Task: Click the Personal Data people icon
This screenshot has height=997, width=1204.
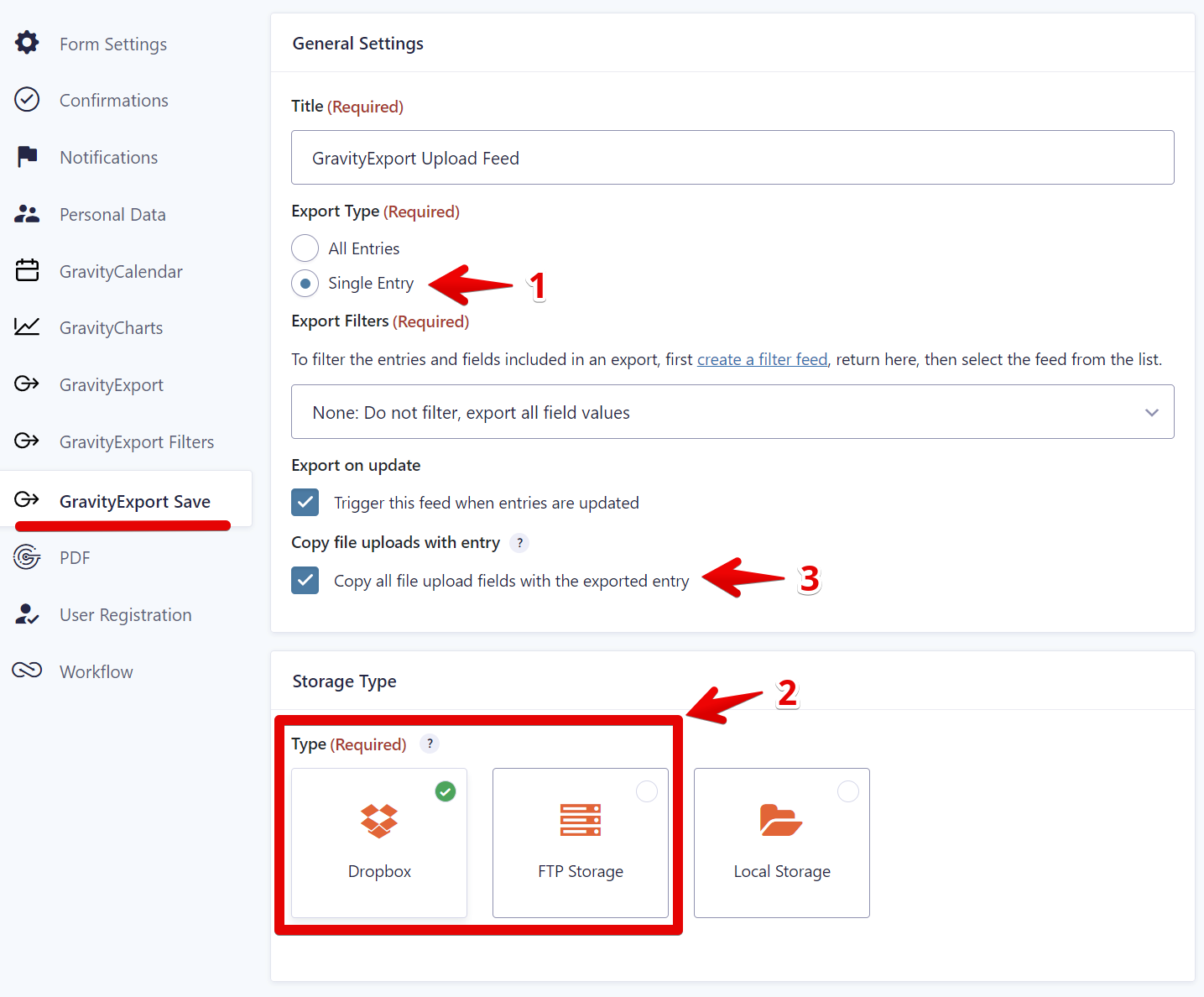Action: pyautogui.click(x=27, y=214)
